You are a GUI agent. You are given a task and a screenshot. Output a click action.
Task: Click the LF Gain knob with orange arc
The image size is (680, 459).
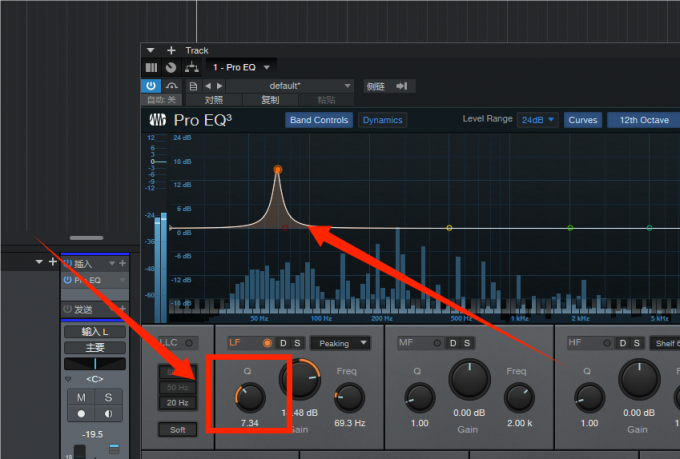(x=300, y=379)
